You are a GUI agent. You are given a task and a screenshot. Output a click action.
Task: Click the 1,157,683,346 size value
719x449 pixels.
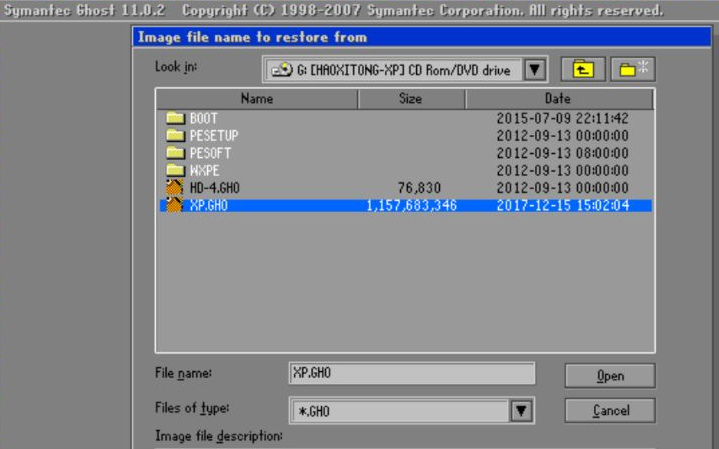coord(412,205)
